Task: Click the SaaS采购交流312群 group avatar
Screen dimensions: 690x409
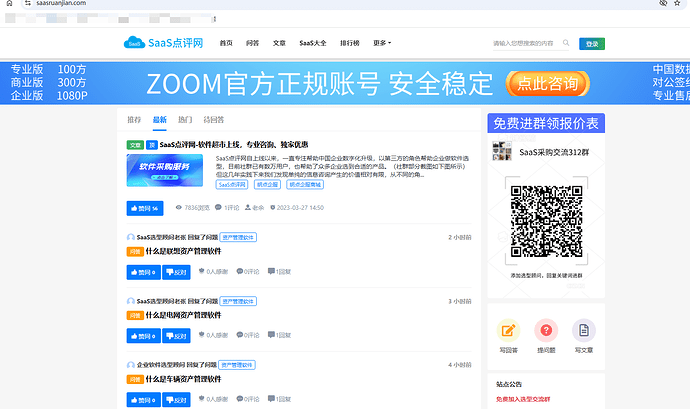Action: 502,151
